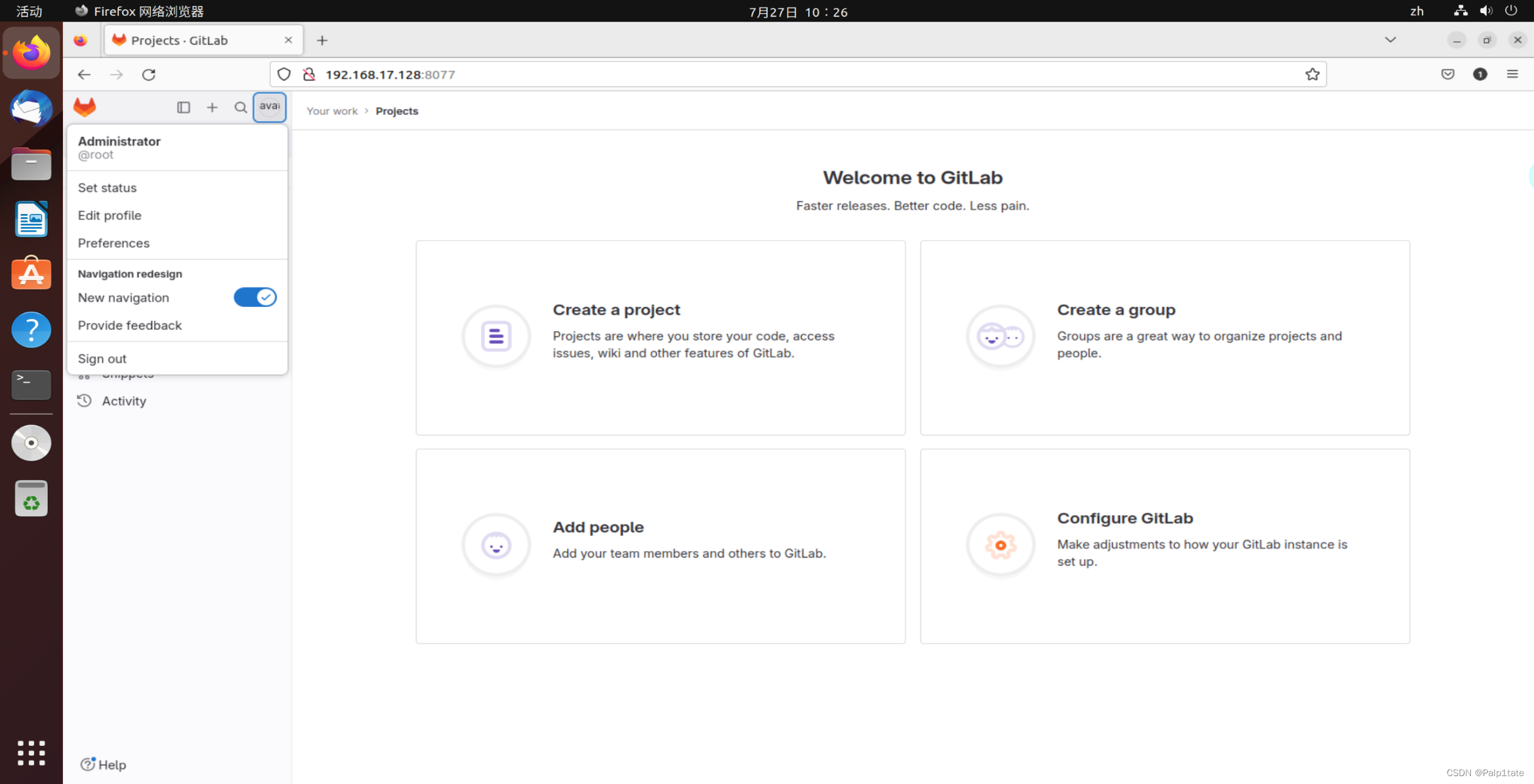Click the group faces illustration icon
The width and height of the screenshot is (1534, 784).
(1001, 337)
